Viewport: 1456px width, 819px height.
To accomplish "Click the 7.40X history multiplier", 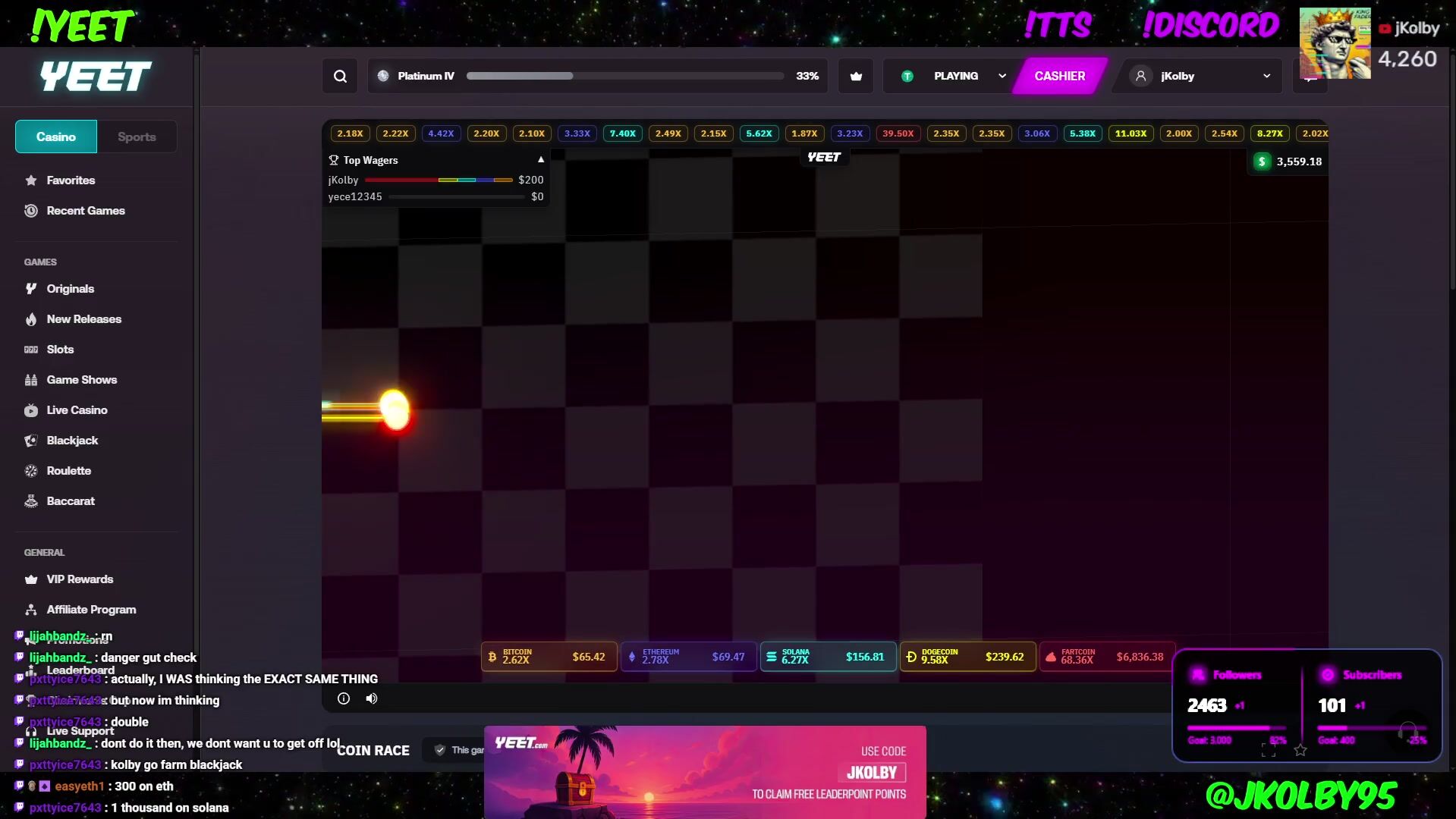I will (622, 133).
